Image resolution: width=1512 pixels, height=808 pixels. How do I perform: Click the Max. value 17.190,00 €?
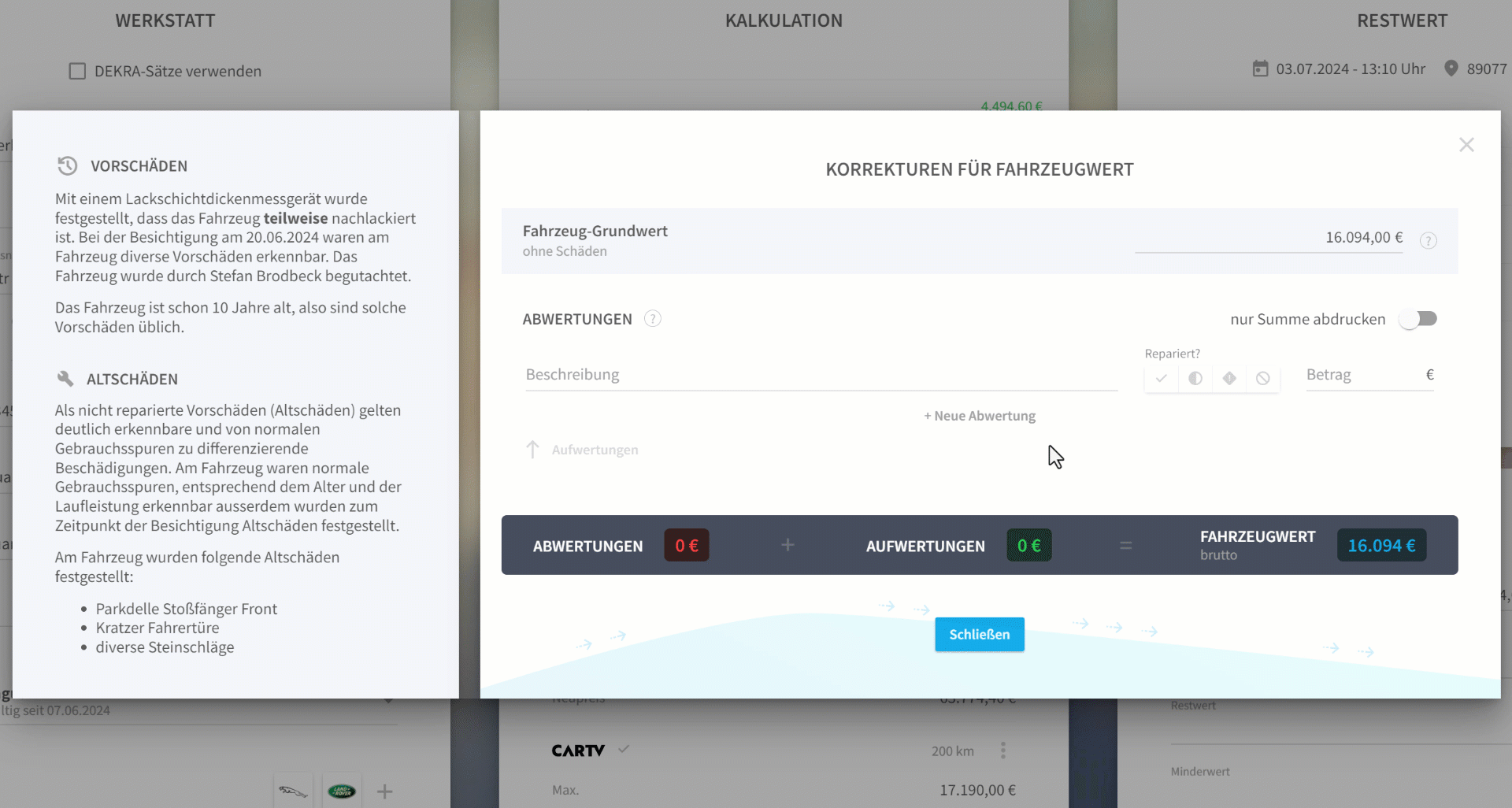[x=977, y=790]
